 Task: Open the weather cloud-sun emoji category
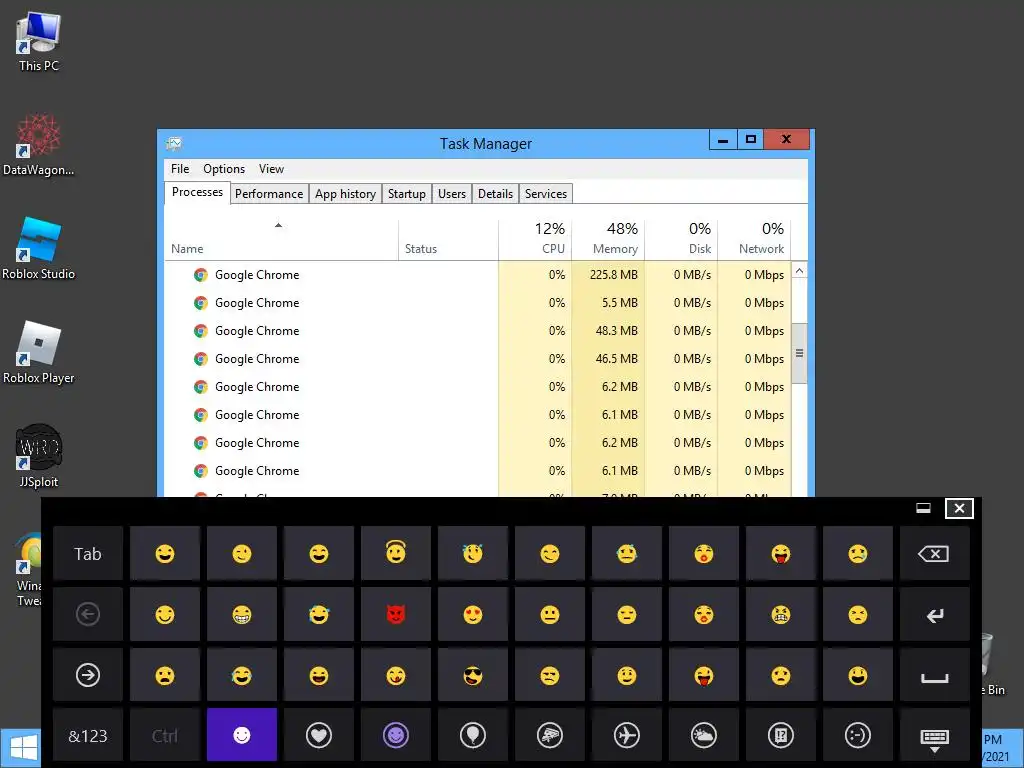pos(703,735)
